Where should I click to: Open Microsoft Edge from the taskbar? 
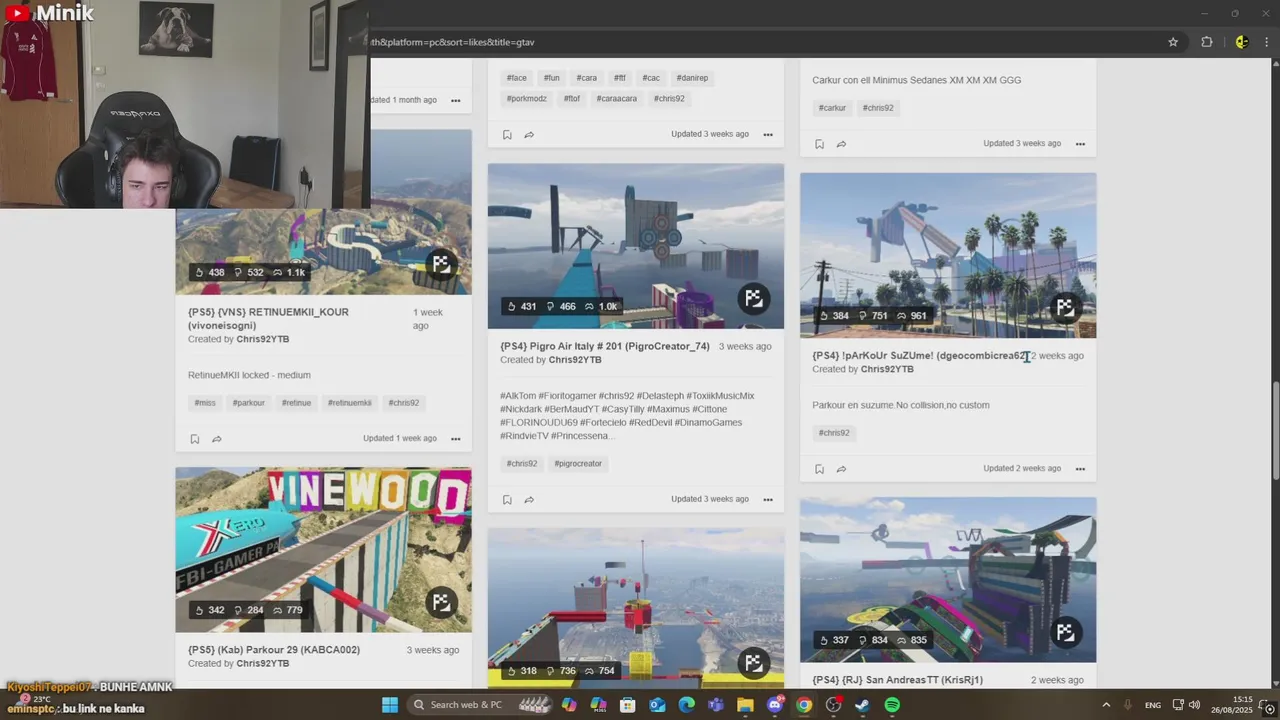coord(687,705)
